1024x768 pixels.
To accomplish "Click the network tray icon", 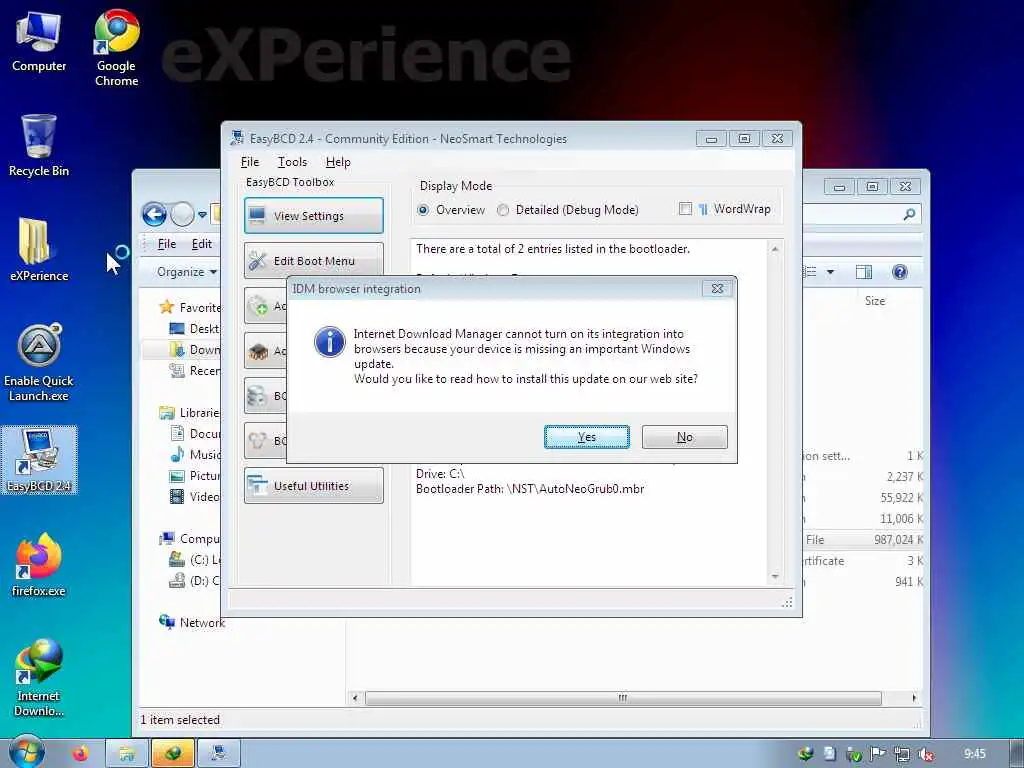I will point(901,754).
